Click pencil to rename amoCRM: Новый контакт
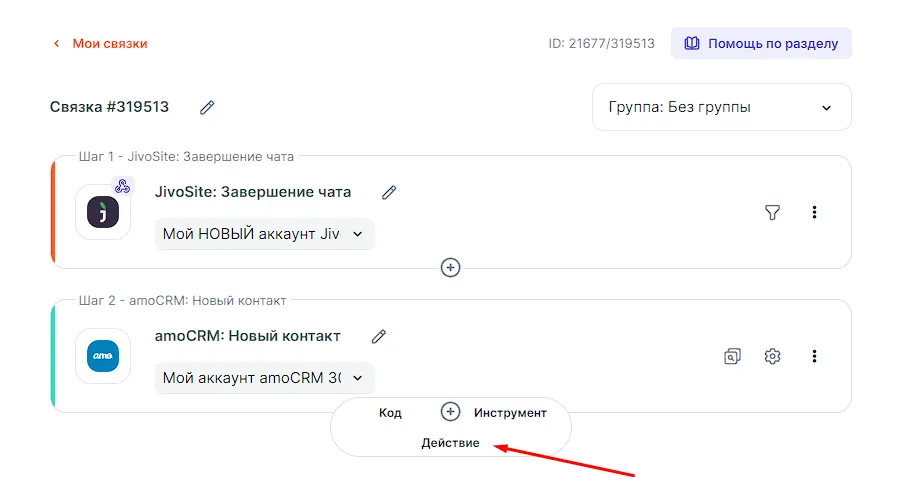Viewport: 901px width, 494px height. click(378, 336)
